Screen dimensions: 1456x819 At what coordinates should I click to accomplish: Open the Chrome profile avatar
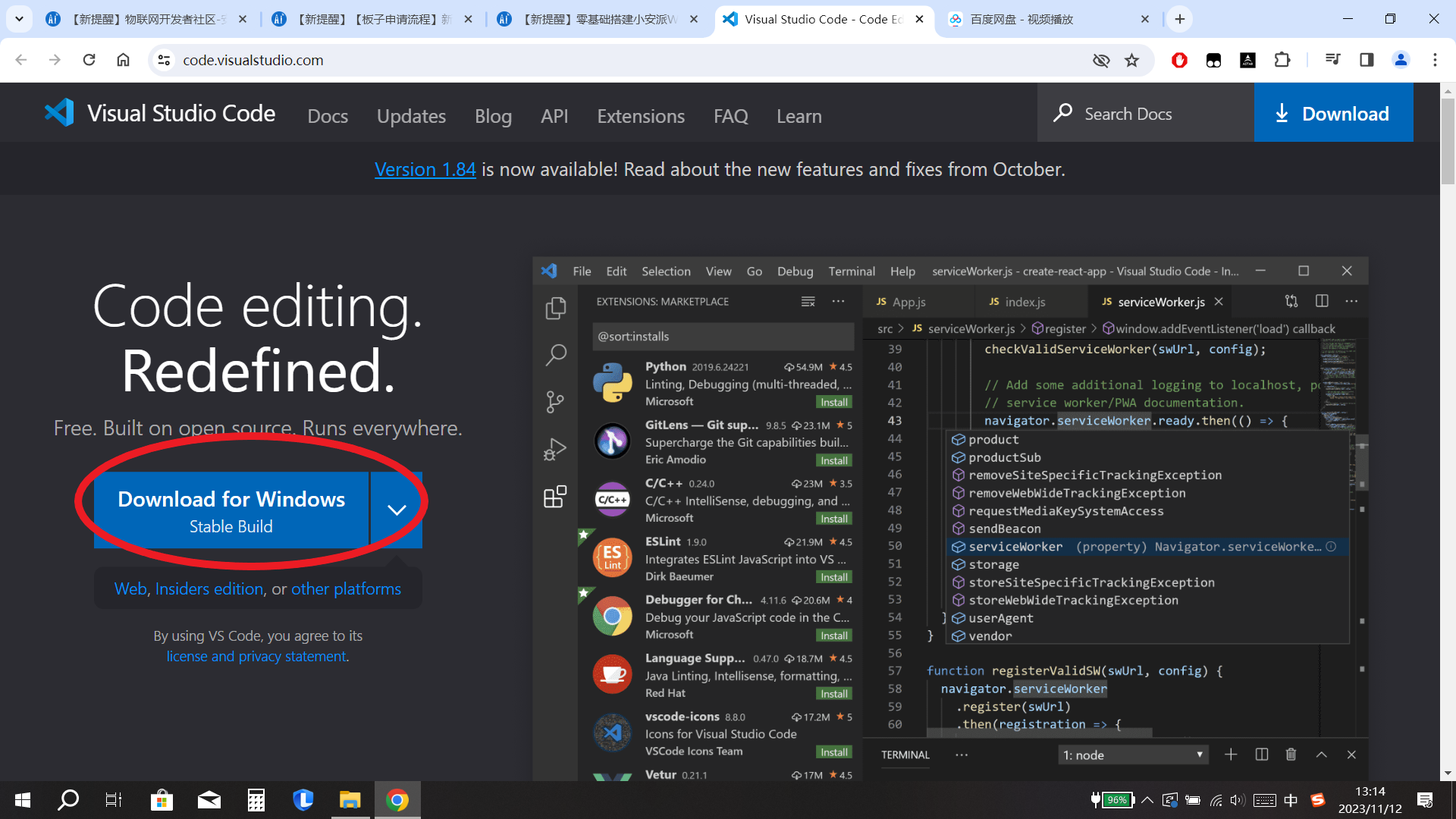point(1401,60)
